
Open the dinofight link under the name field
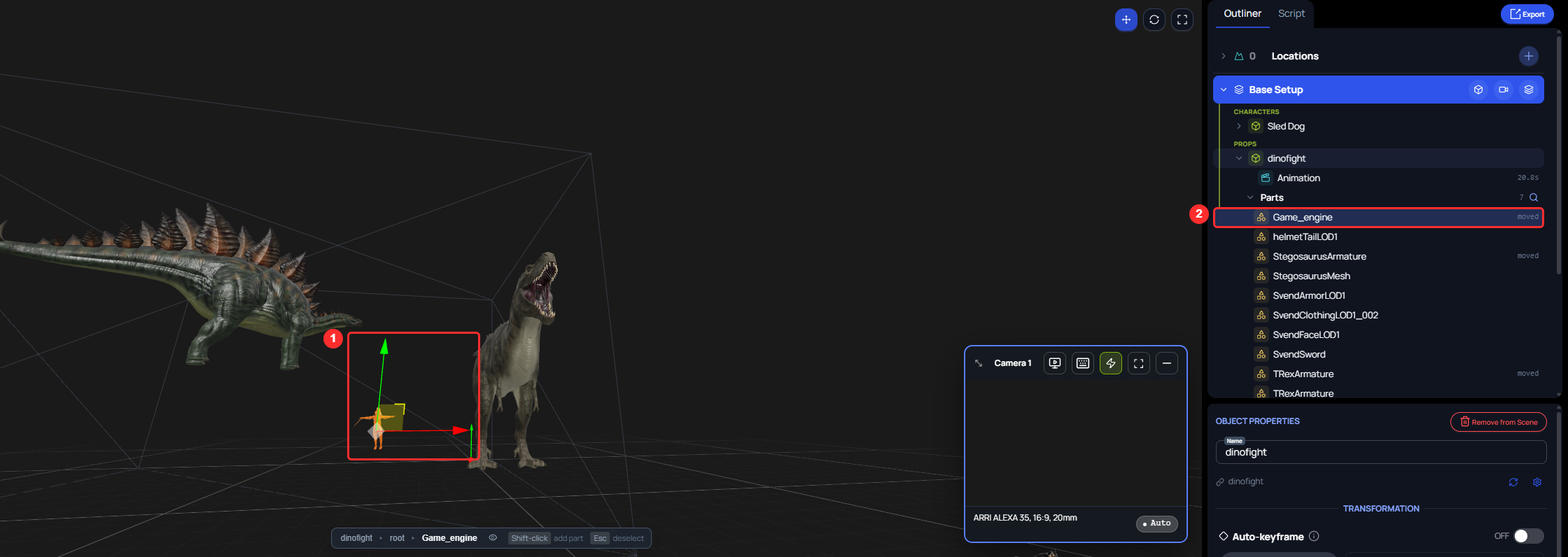[1240, 481]
